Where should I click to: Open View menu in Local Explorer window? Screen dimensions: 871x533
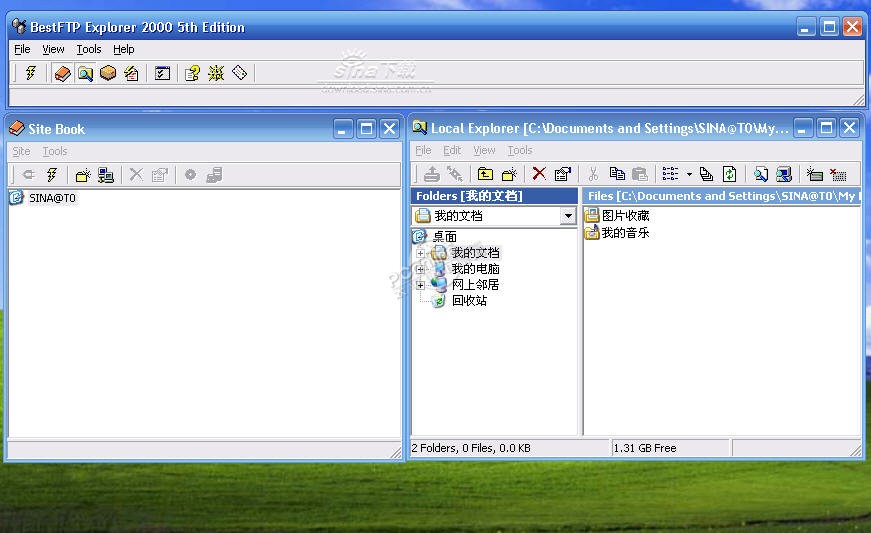(x=484, y=150)
